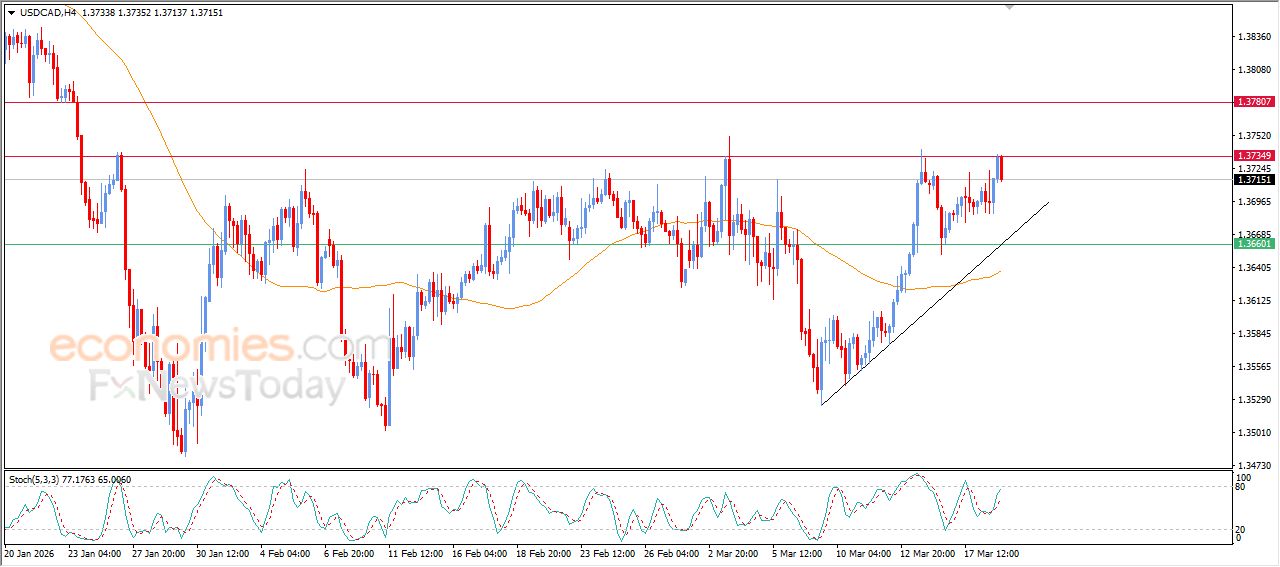The height and width of the screenshot is (567, 1280).
Task: Select the green 1.36601 support price label
Action: [x=1254, y=244]
